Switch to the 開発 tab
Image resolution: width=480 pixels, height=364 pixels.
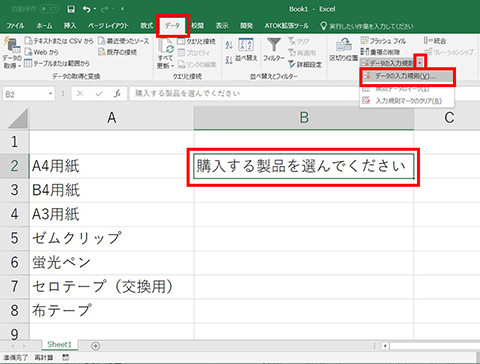pos(247,26)
